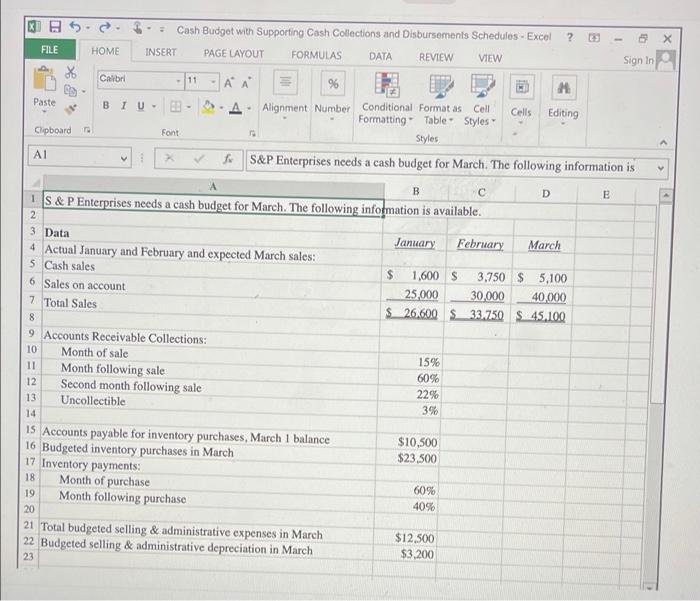700x601 pixels.
Task: Open the Paste options dropdown arrow
Action: click(44, 111)
